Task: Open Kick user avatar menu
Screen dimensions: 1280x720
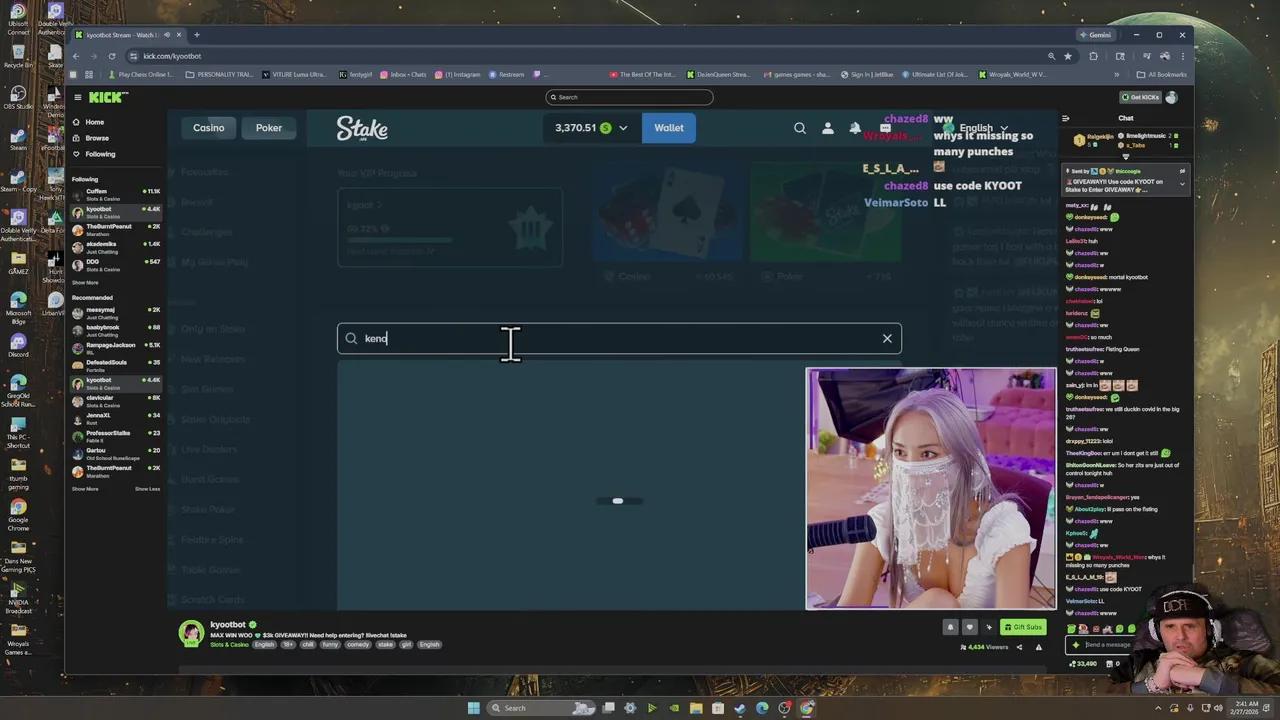Action: click(1171, 97)
